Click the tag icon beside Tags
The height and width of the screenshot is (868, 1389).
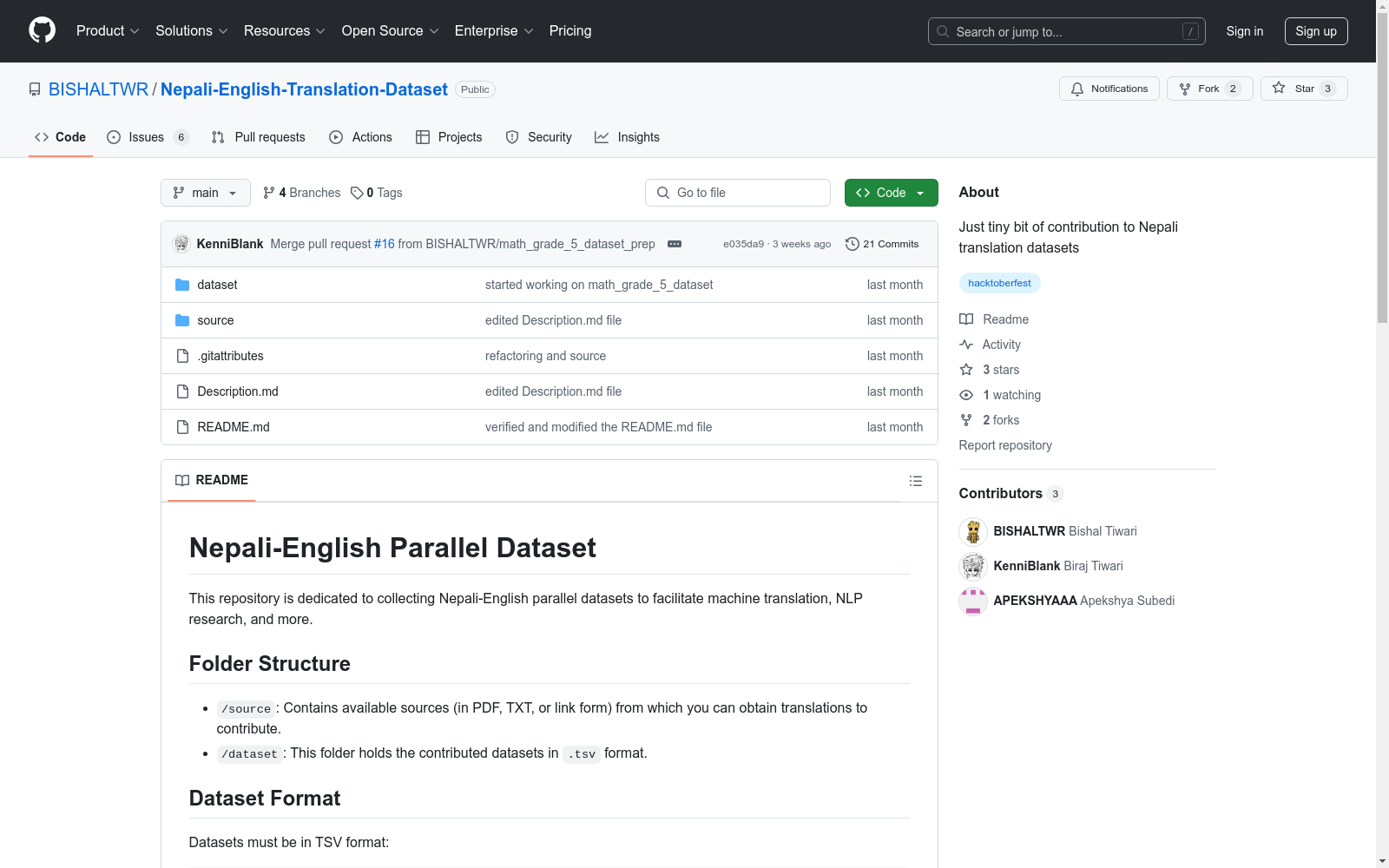click(357, 193)
